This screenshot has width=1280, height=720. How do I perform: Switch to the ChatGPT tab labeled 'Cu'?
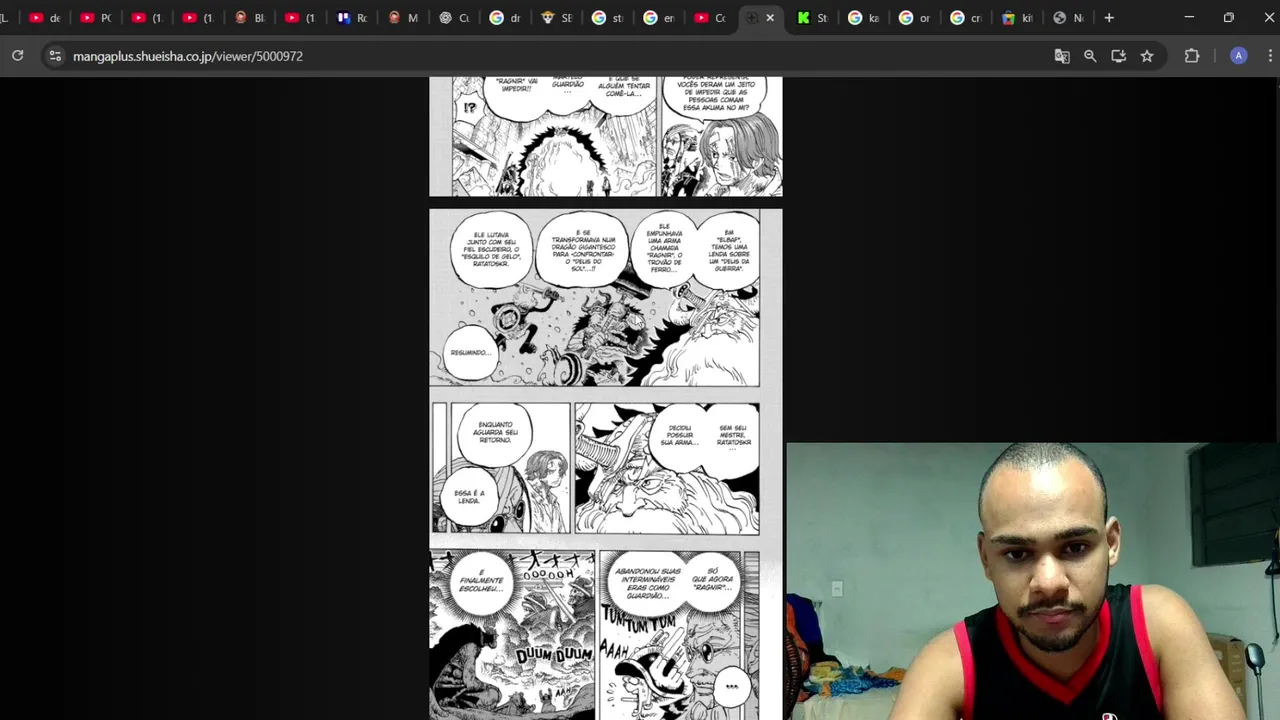pos(455,18)
